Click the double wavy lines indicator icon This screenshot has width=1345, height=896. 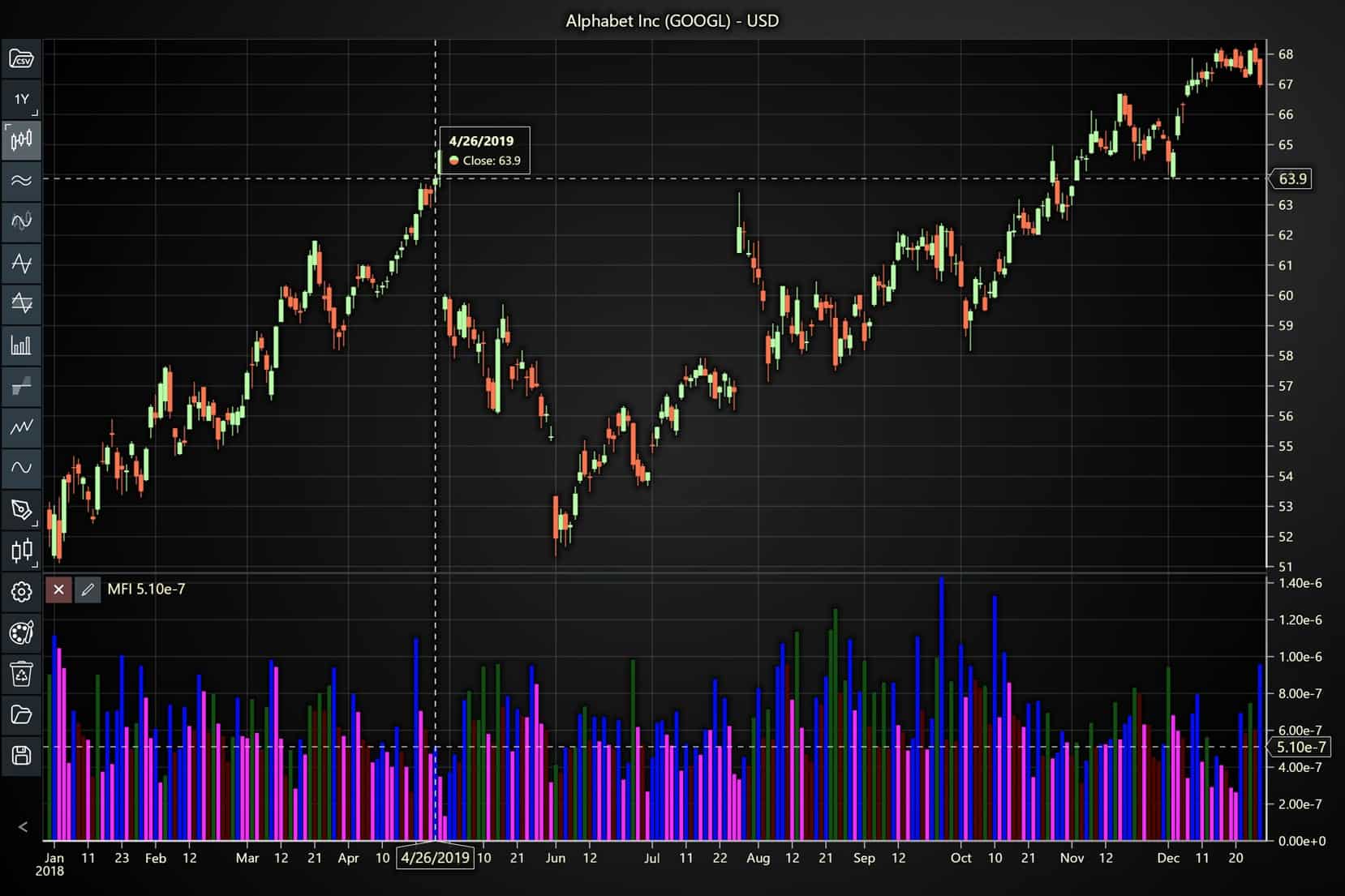[21, 180]
